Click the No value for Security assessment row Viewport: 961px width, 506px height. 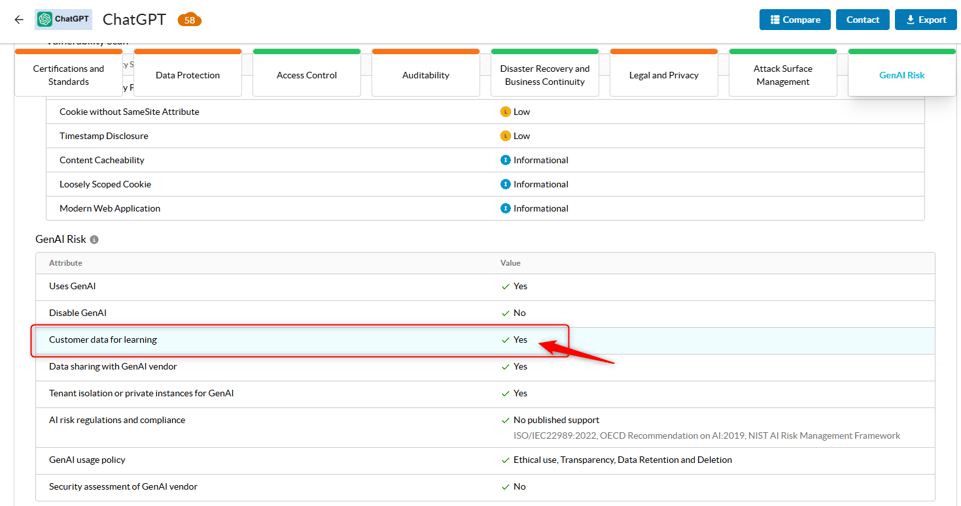[520, 487]
